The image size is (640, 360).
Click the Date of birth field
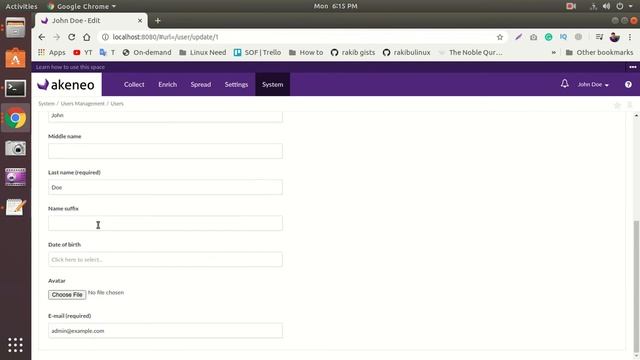pos(165,260)
